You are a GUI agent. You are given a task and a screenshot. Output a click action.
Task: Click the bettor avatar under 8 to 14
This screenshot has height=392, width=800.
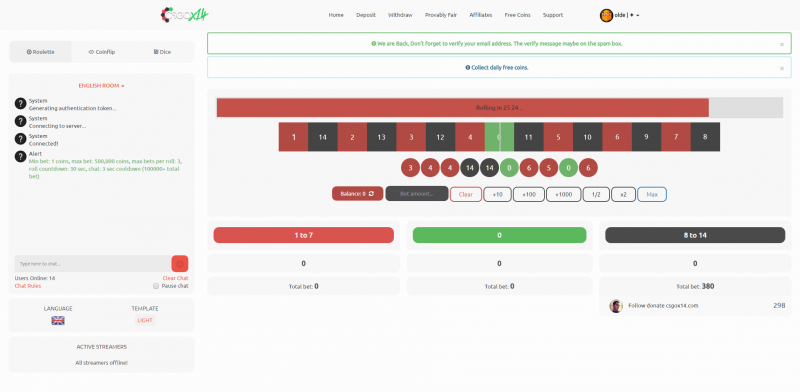click(x=616, y=306)
